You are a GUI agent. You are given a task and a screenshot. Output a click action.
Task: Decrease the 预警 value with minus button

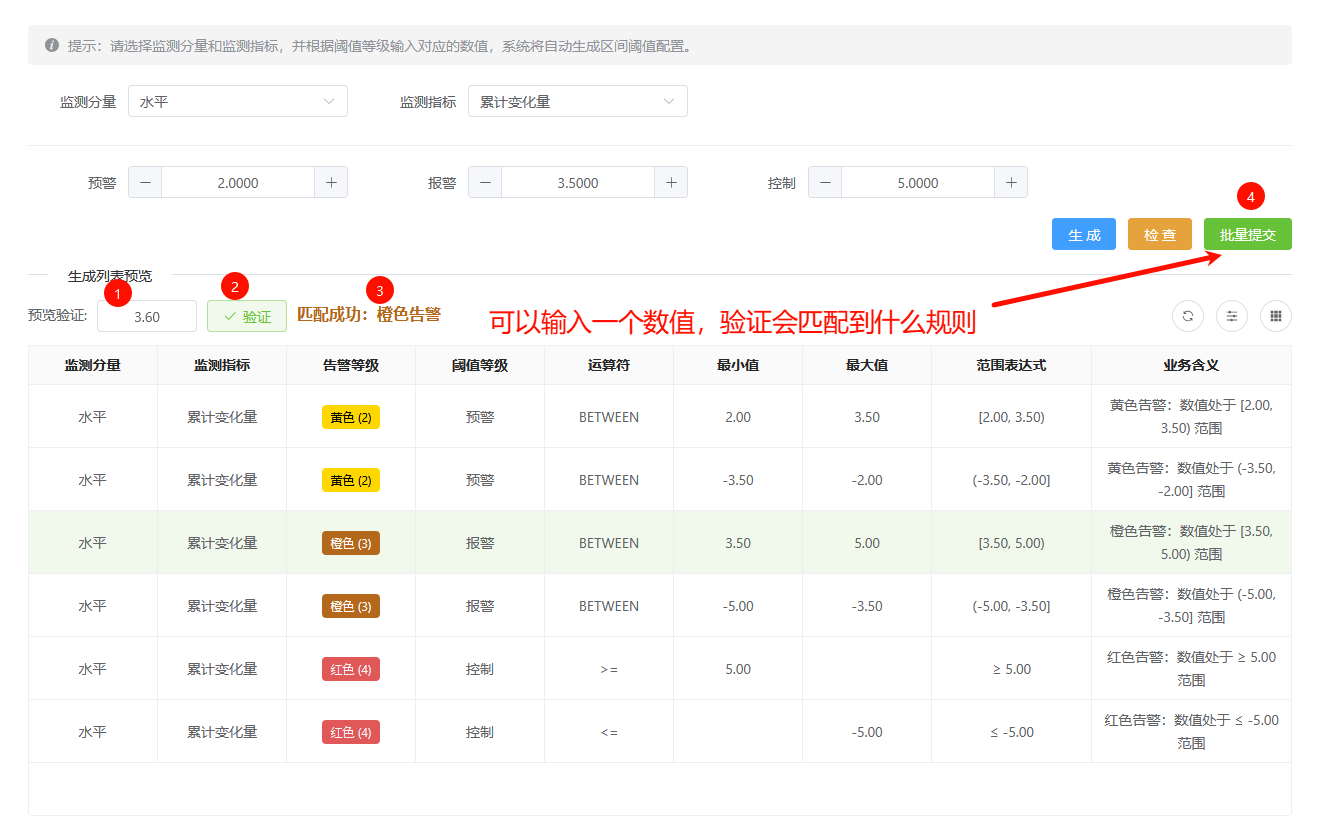(x=145, y=183)
